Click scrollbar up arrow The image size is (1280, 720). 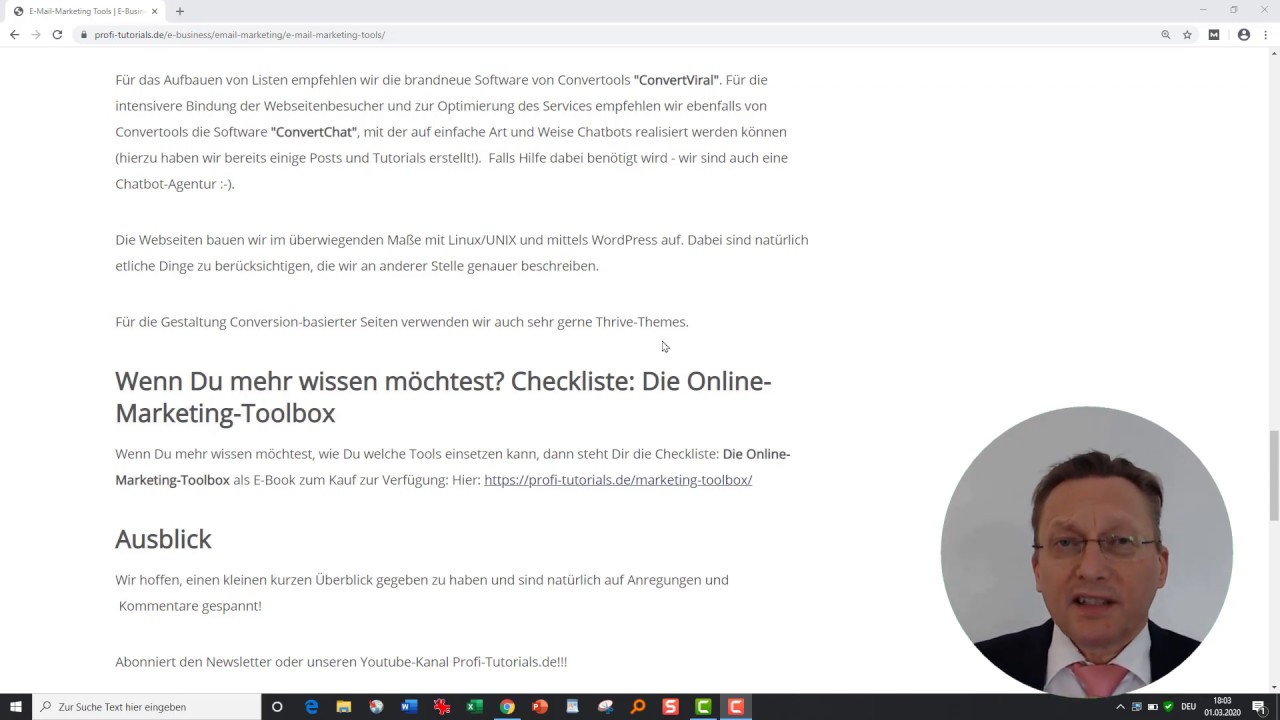(1274, 53)
